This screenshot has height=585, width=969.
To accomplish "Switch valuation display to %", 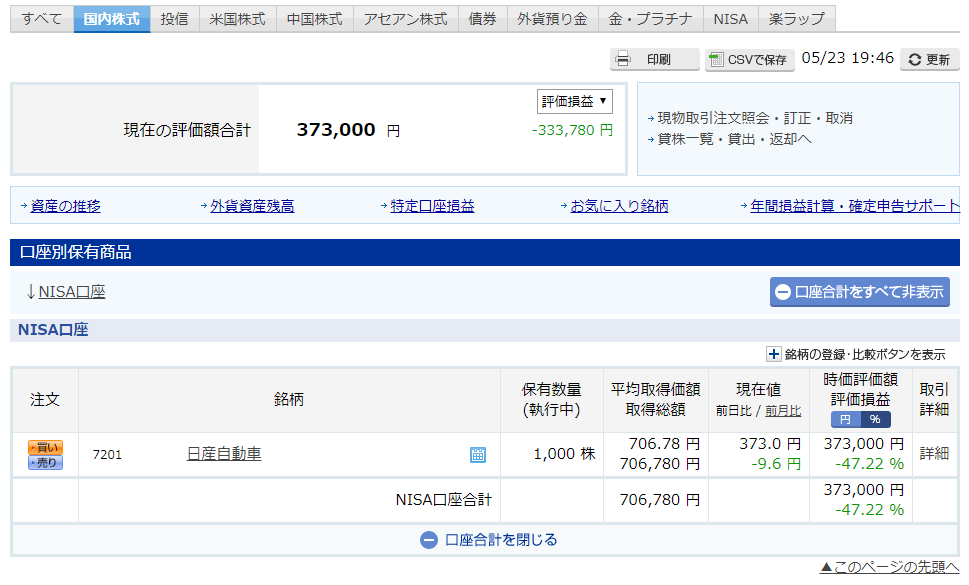I will click(x=875, y=419).
